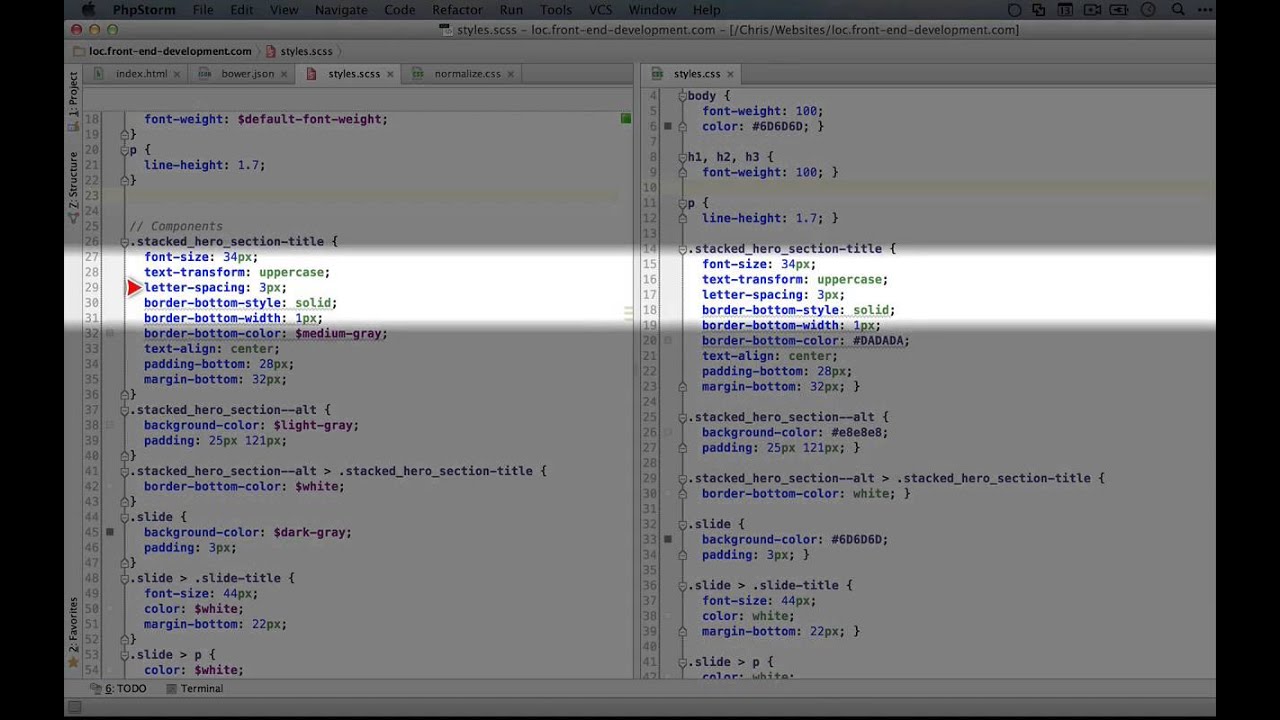
Task: Close the index.html tab
Action: pyautogui.click(x=177, y=74)
